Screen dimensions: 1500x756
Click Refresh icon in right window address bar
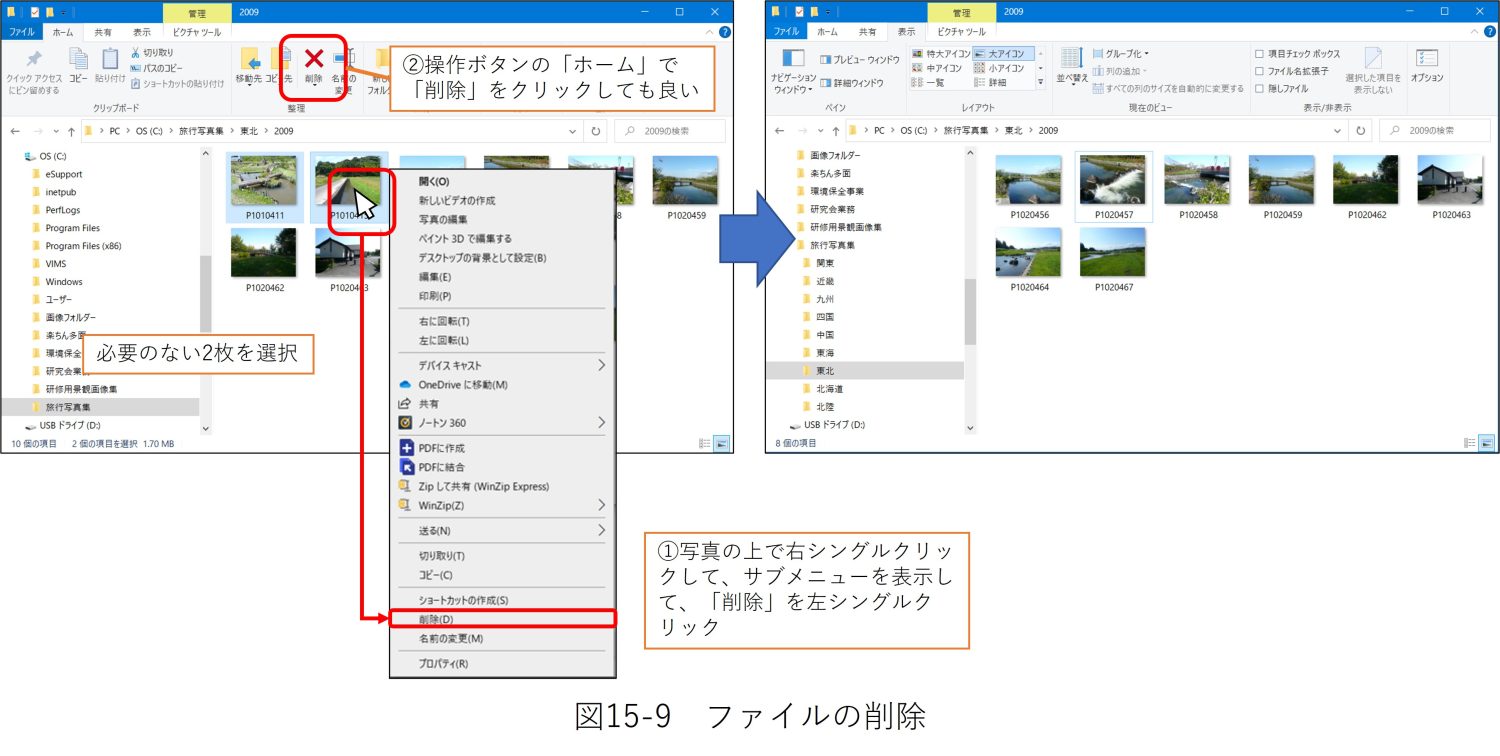tap(1359, 131)
